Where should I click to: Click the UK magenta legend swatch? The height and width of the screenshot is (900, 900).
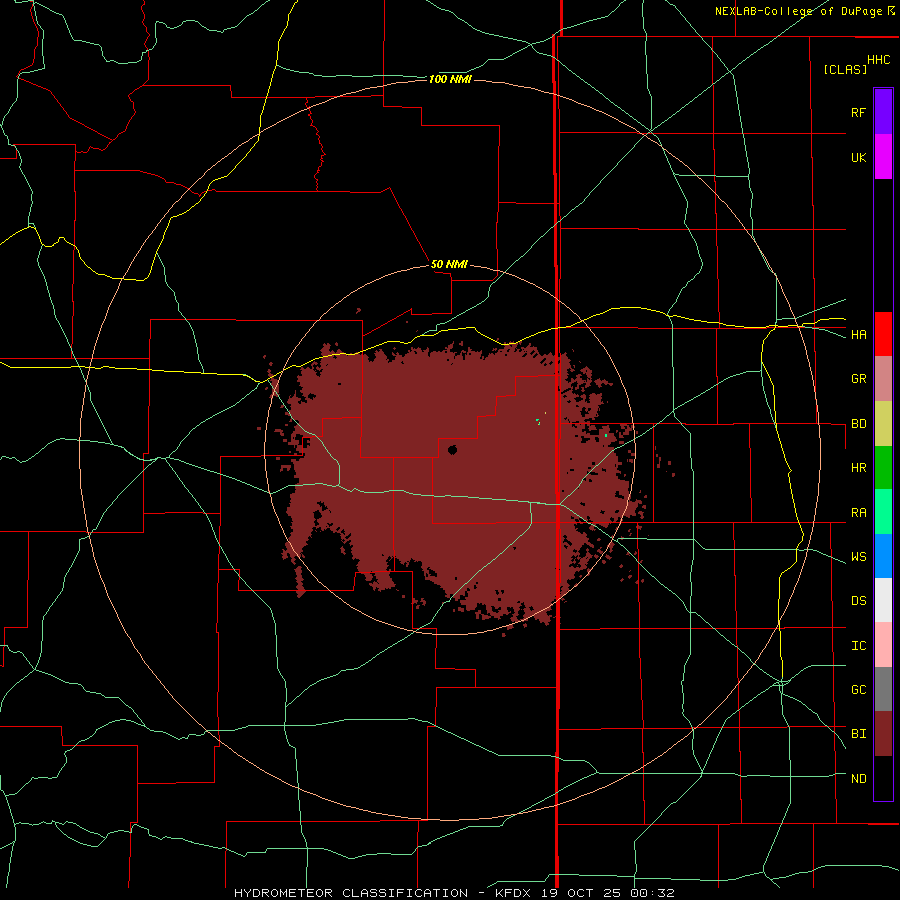pos(883,157)
